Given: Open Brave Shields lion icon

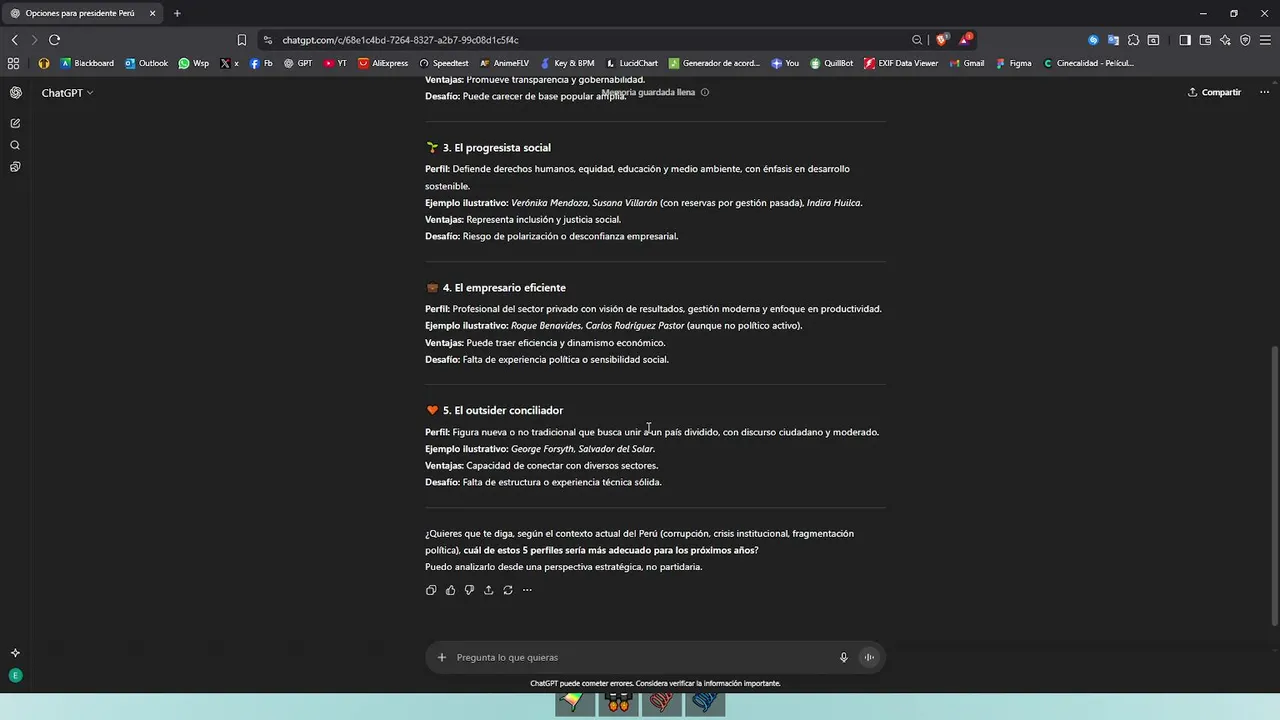Looking at the screenshot, I should 942,40.
